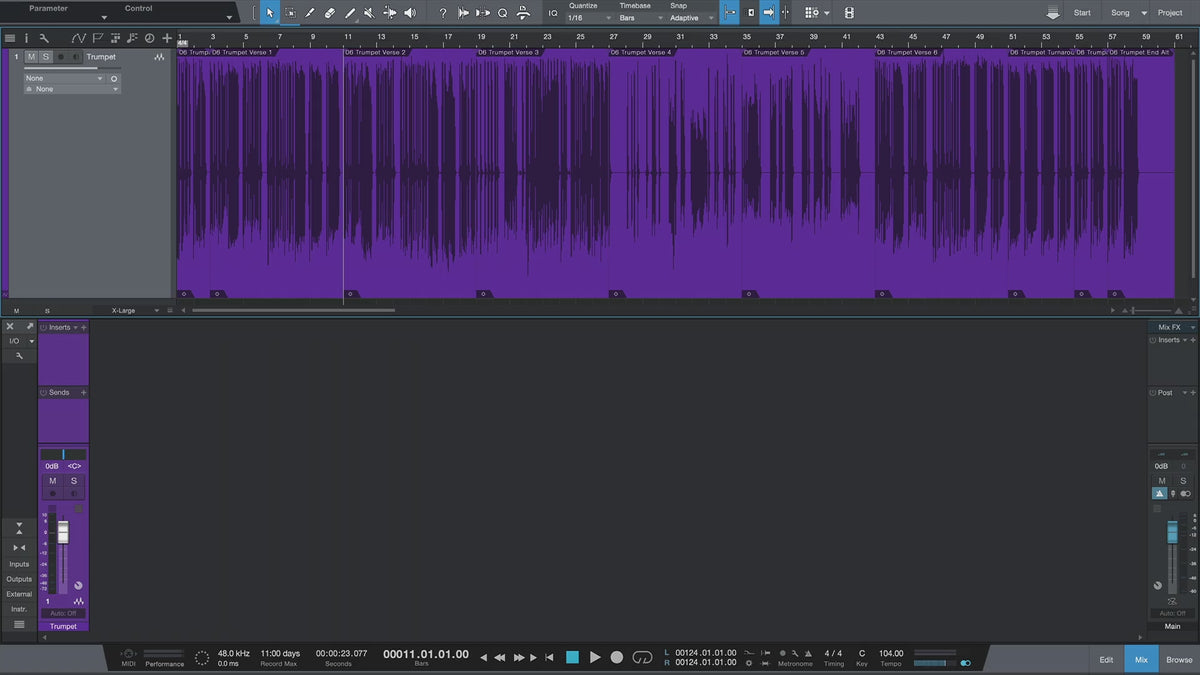1200x675 pixels.
Task: Mute the Trumpet track in track header
Action: point(31,57)
